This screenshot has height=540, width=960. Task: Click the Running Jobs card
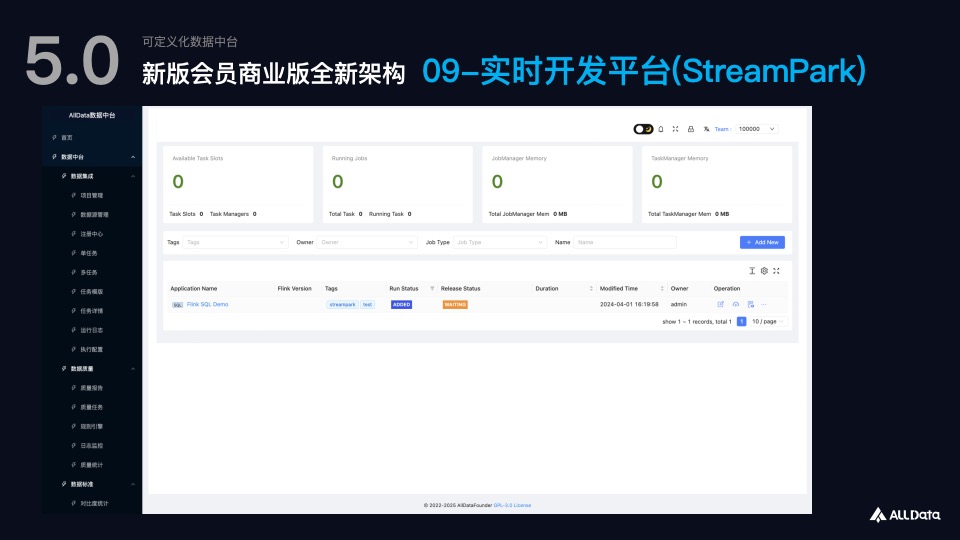[397, 184]
